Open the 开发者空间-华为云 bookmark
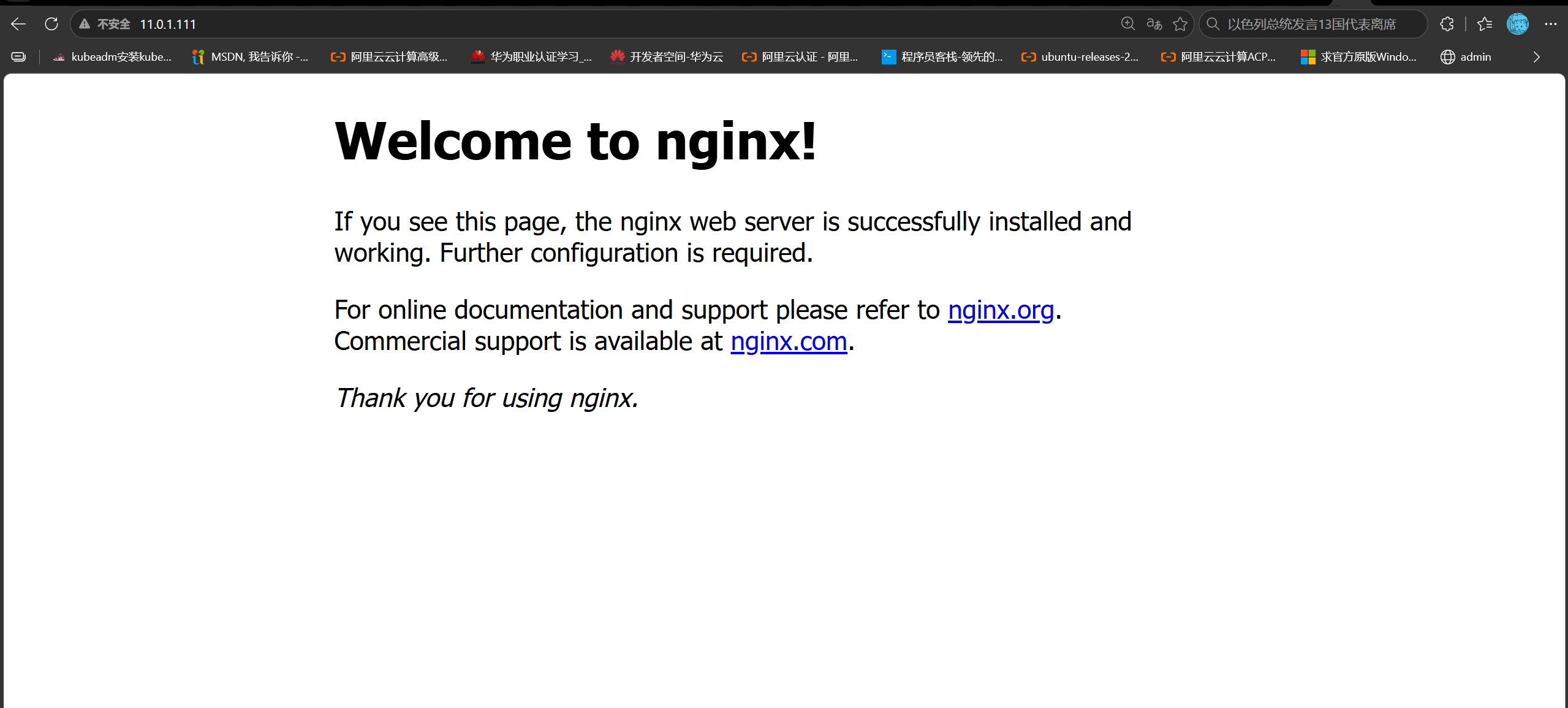Screen dimensions: 1568x708 (x=667, y=57)
